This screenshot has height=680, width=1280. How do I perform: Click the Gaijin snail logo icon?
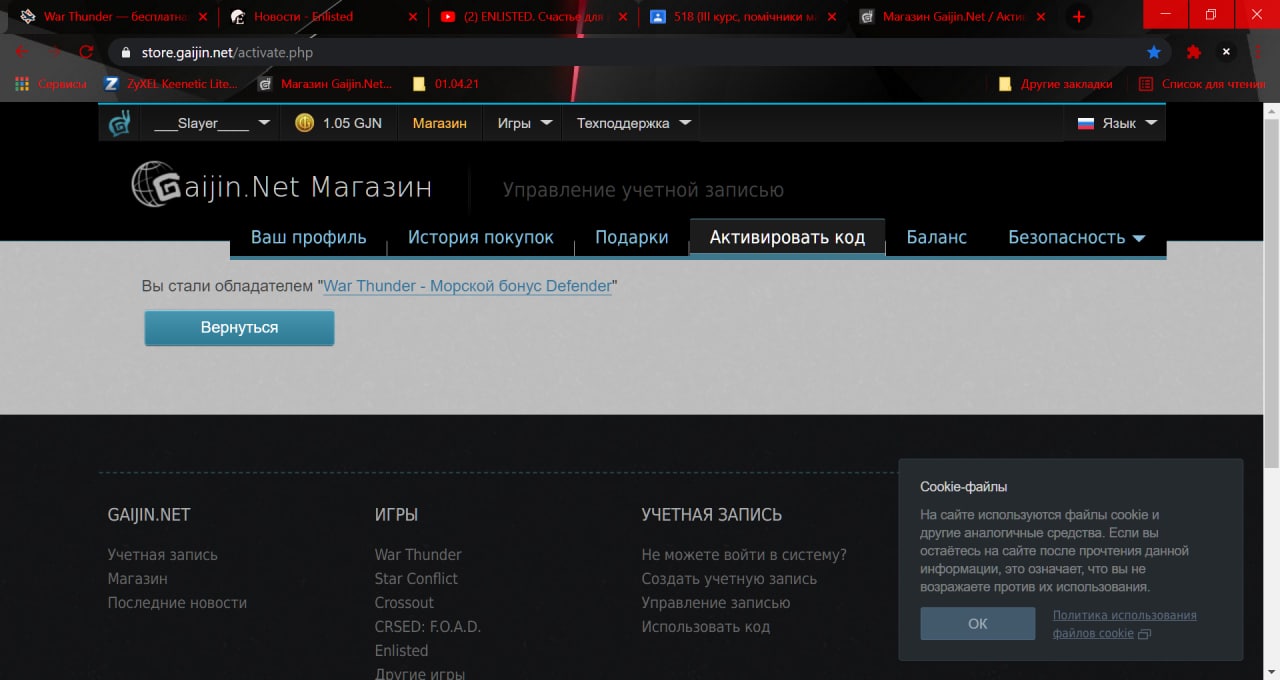(x=120, y=123)
